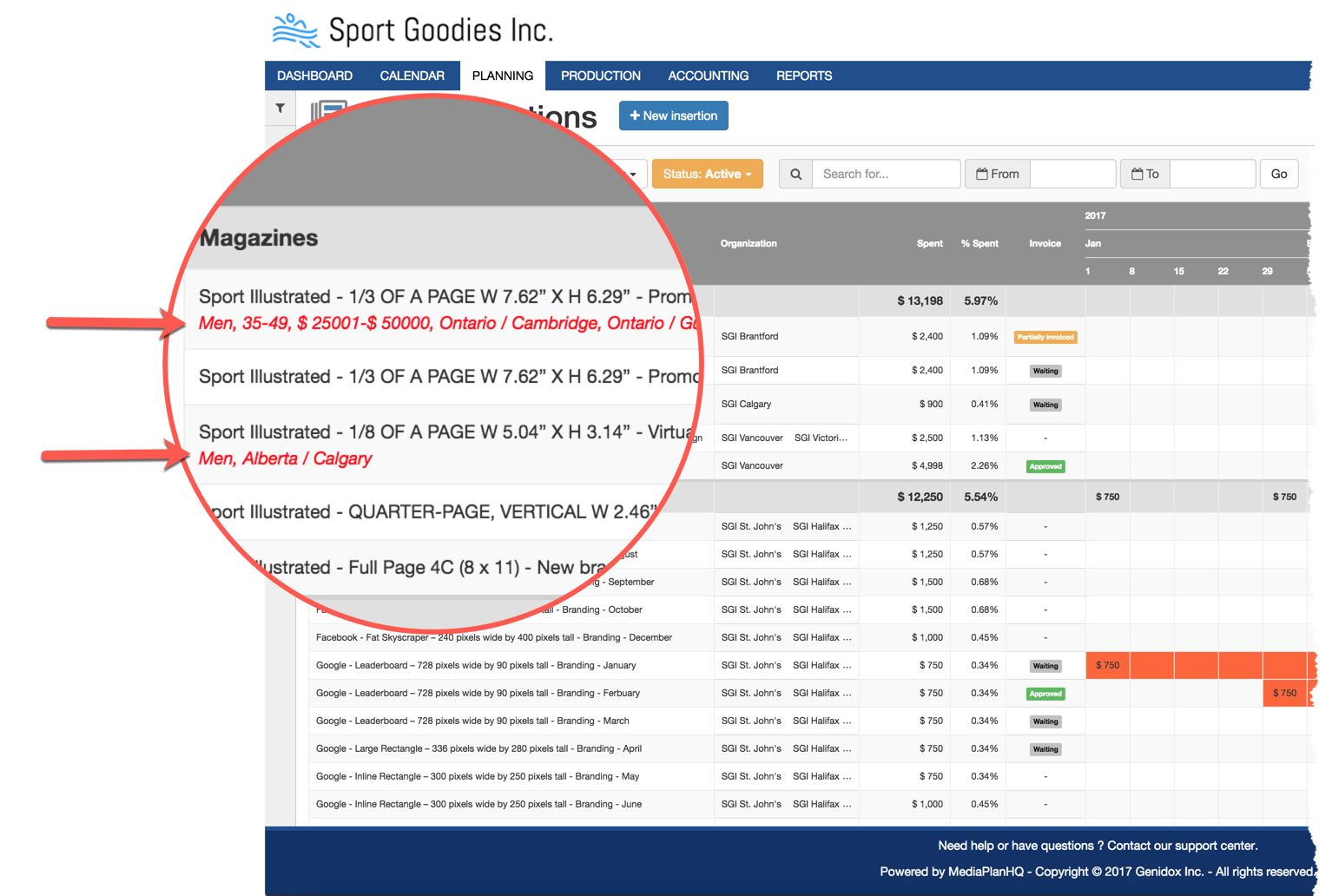The height and width of the screenshot is (896, 1339).
Task: Select the Production tab
Action: [600, 76]
